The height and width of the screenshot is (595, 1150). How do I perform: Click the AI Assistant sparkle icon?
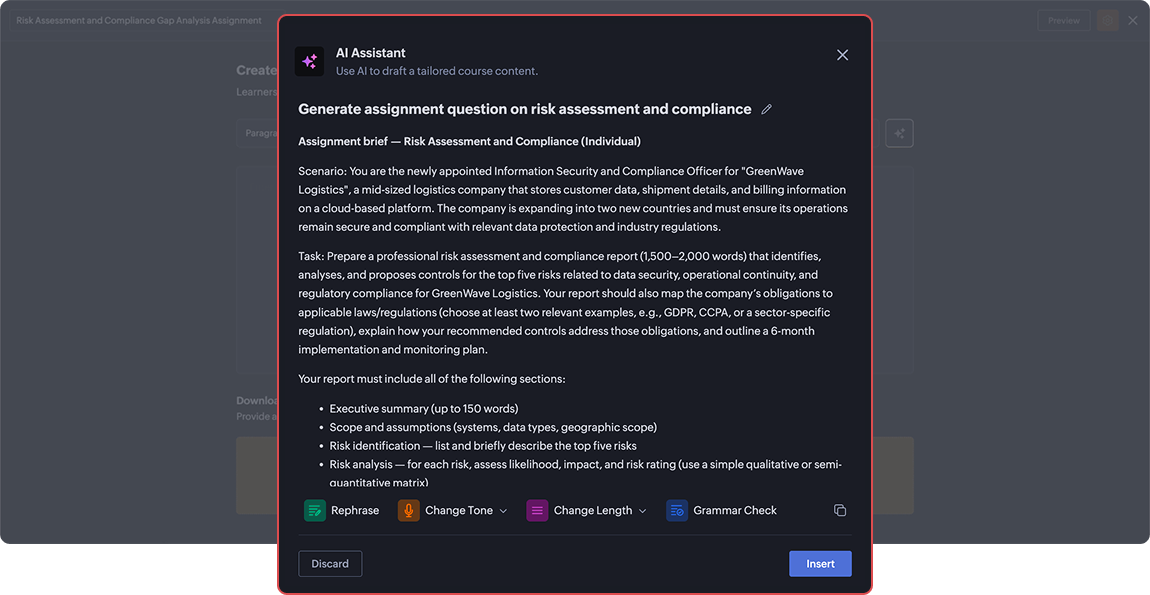pos(310,61)
